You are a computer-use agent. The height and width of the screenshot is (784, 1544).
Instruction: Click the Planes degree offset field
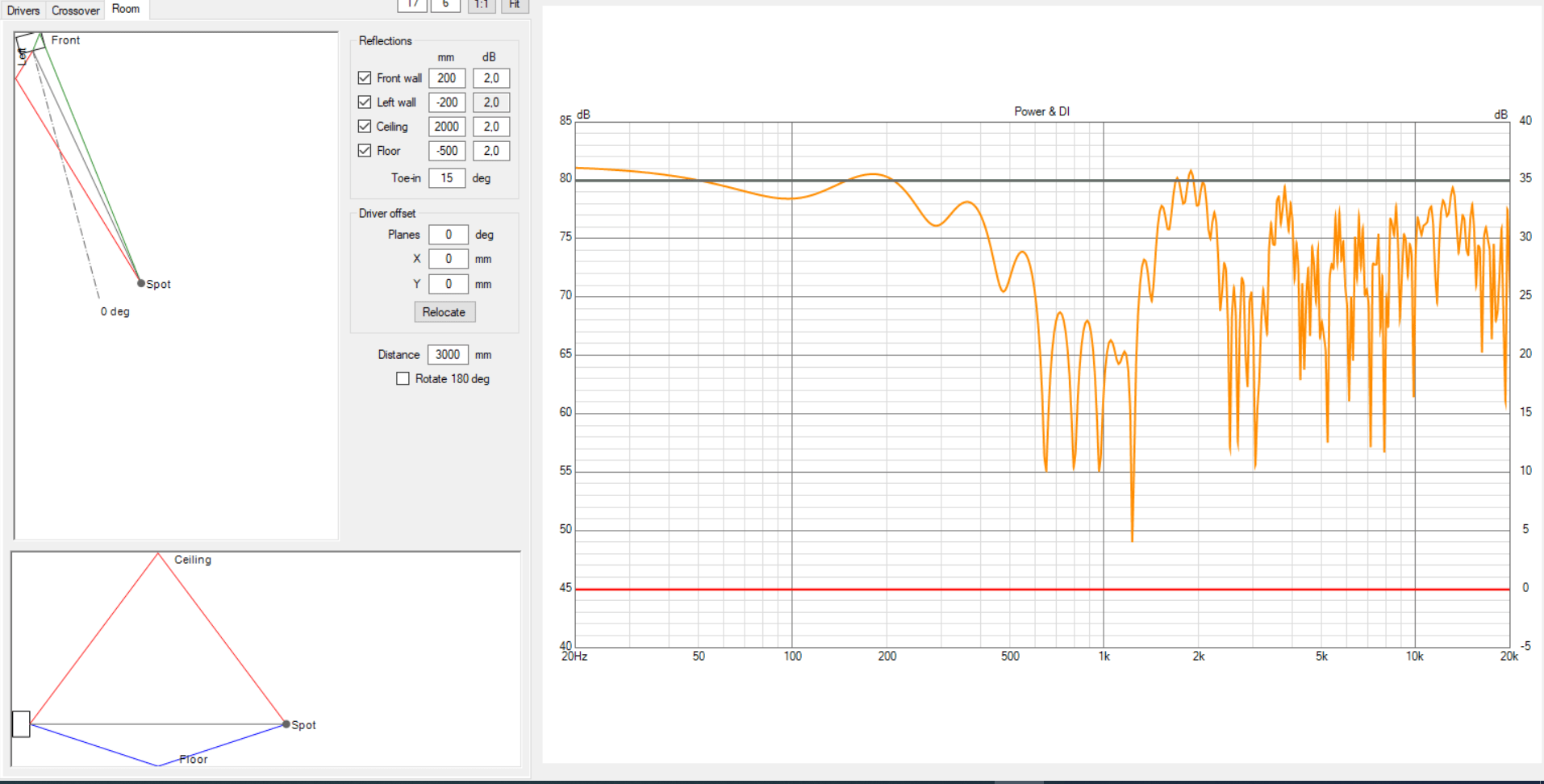449,235
